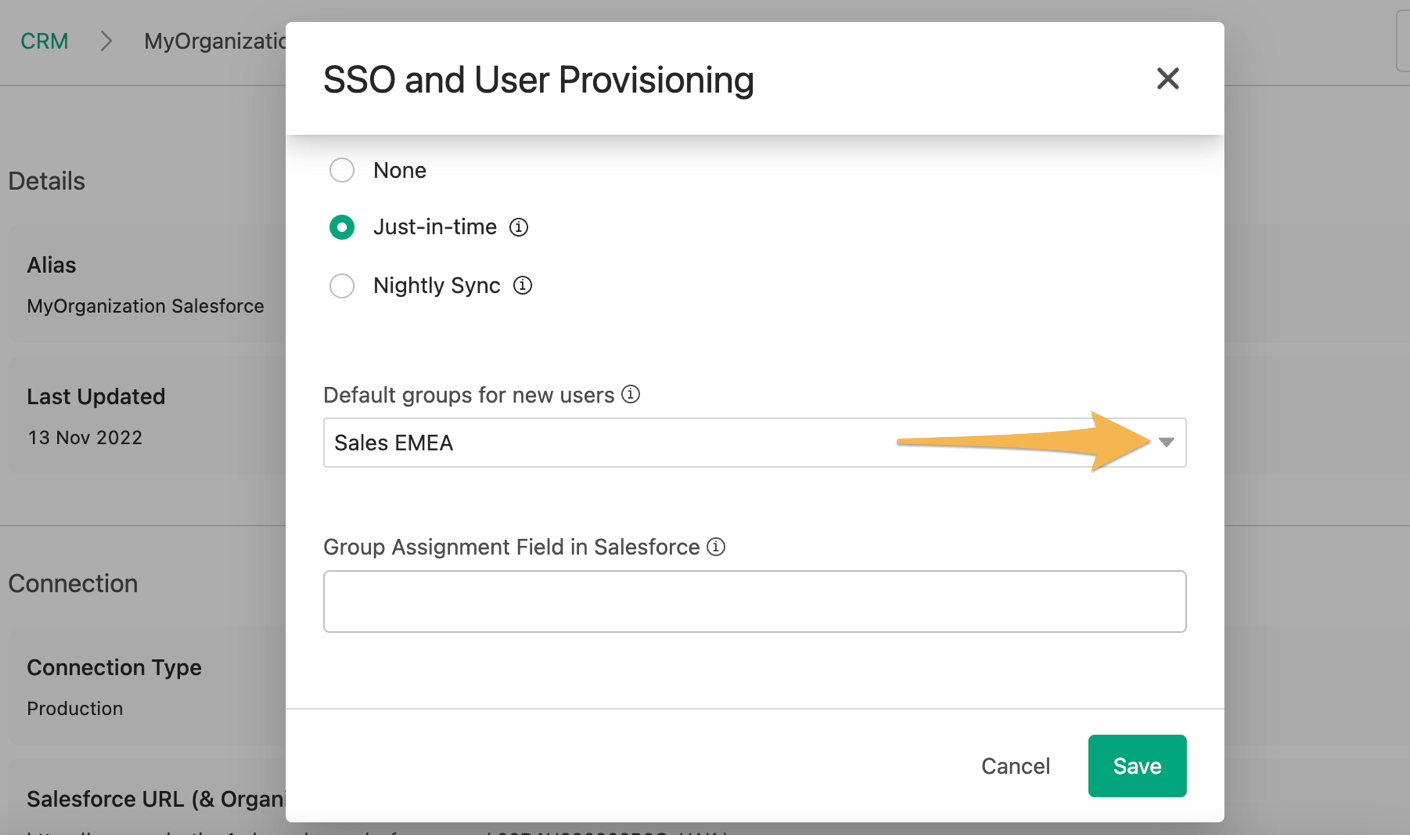Save the provisioning settings
The height and width of the screenshot is (835, 1410).
point(1137,766)
